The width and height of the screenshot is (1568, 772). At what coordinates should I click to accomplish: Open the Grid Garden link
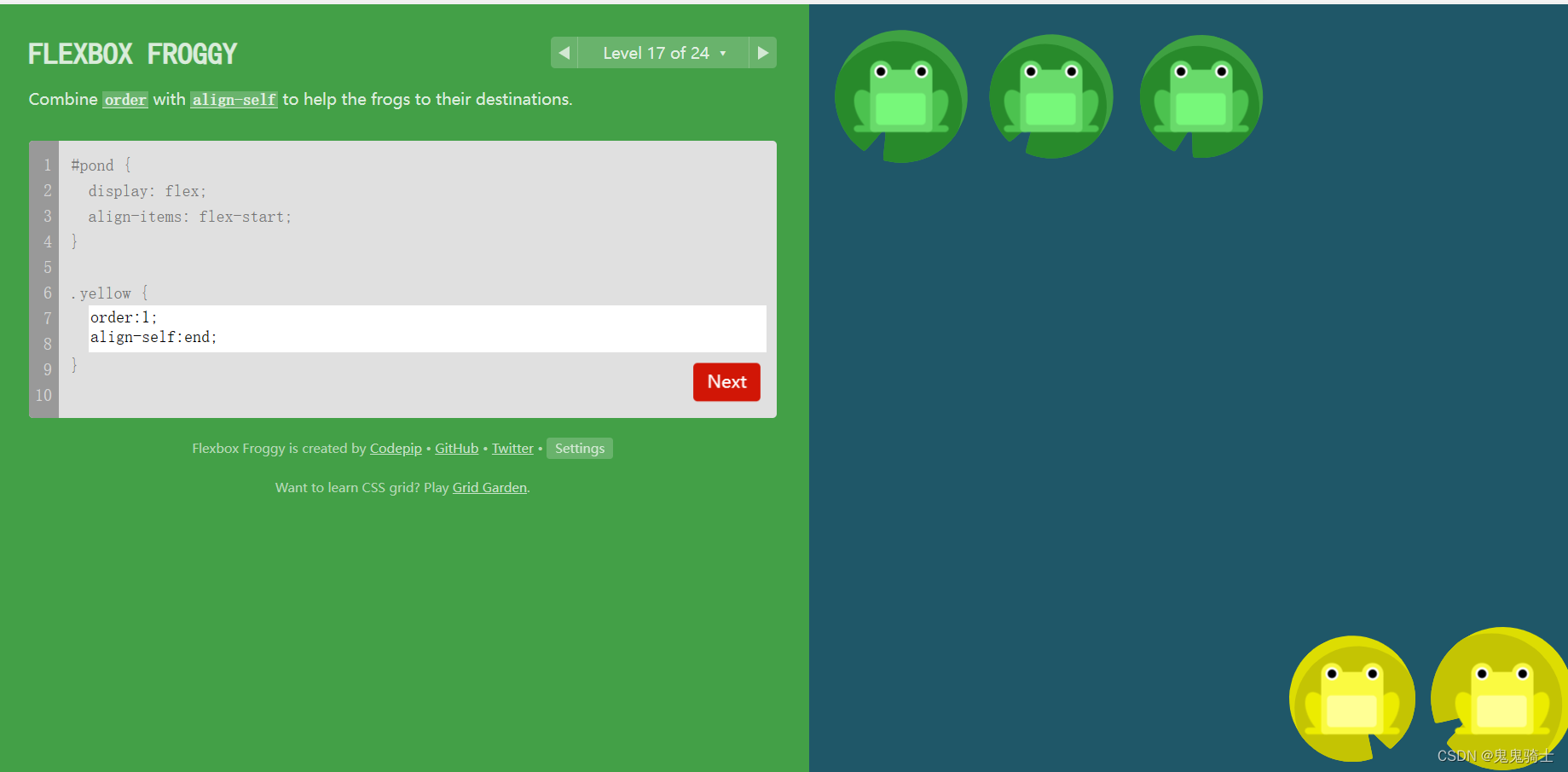tap(489, 488)
